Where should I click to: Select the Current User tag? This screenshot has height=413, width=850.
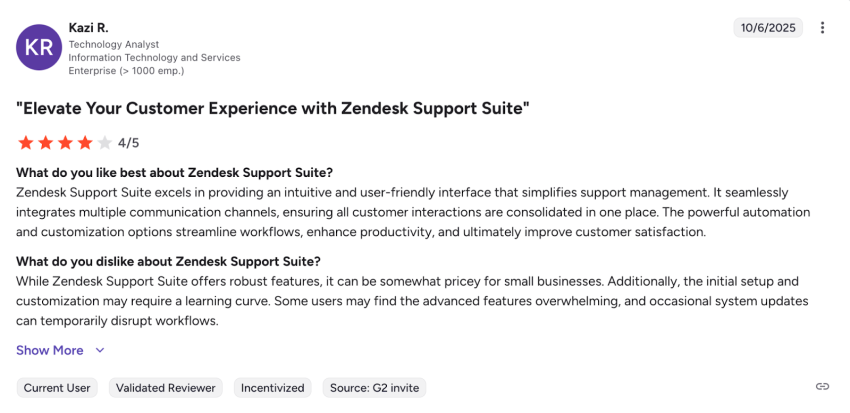click(57, 387)
